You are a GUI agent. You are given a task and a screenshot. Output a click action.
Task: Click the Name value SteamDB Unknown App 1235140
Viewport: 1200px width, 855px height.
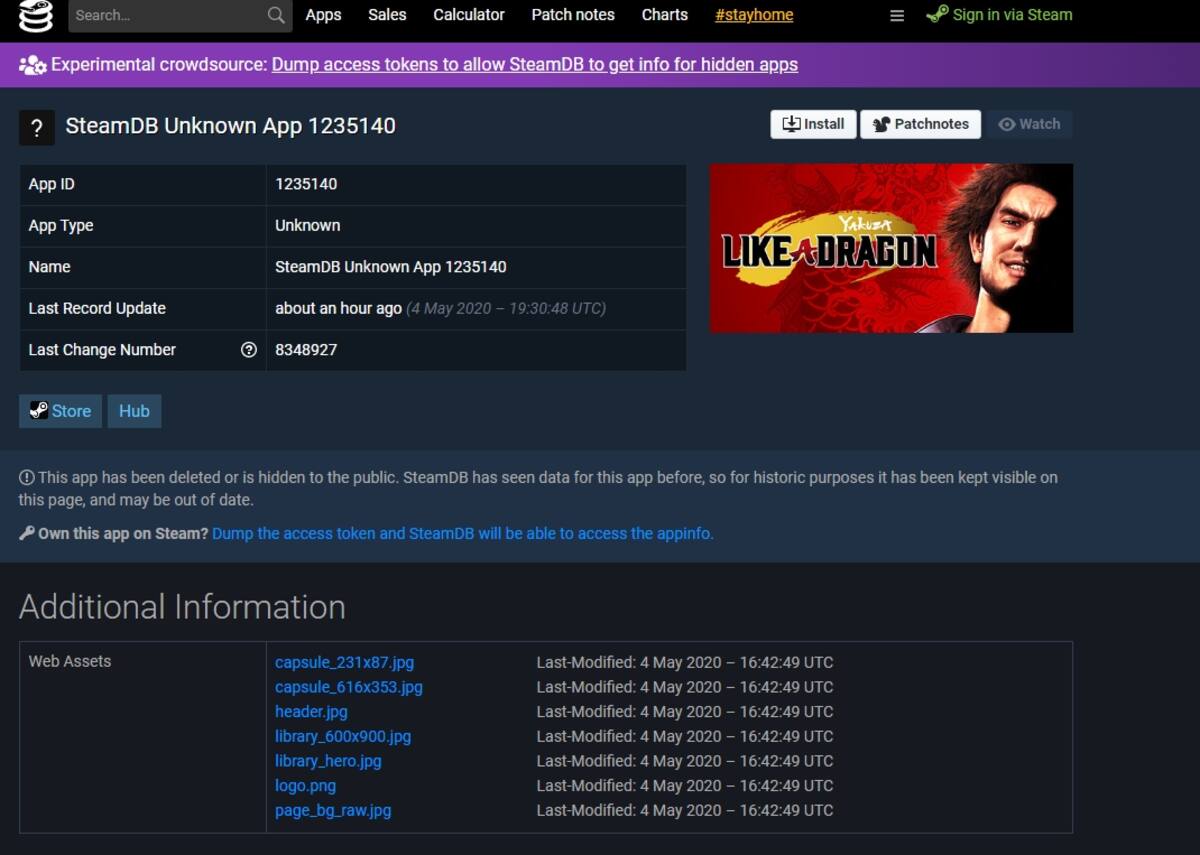[x=390, y=267]
